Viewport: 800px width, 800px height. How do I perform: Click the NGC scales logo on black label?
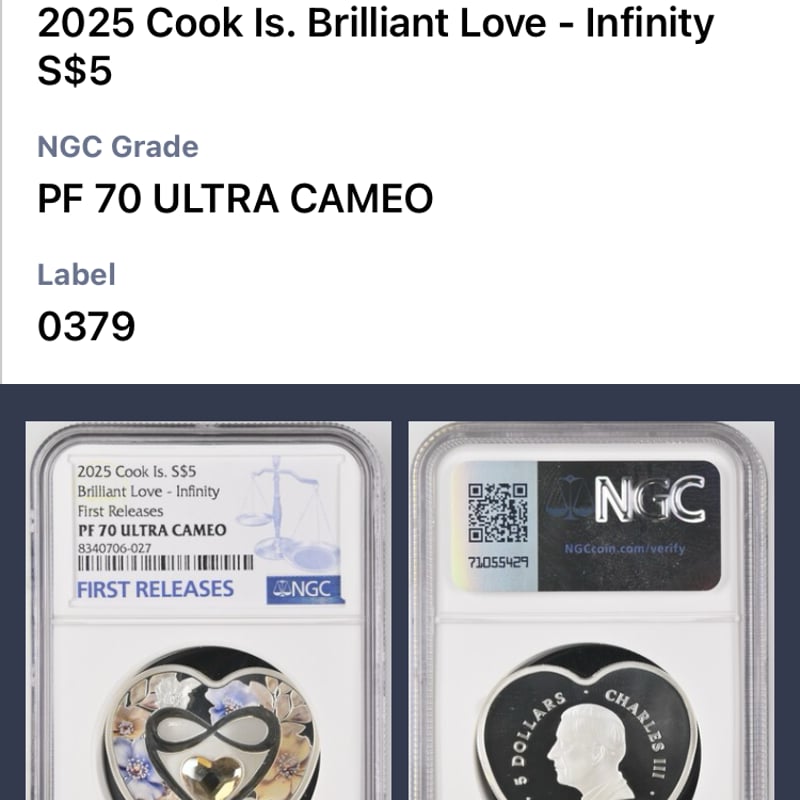[x=569, y=498]
